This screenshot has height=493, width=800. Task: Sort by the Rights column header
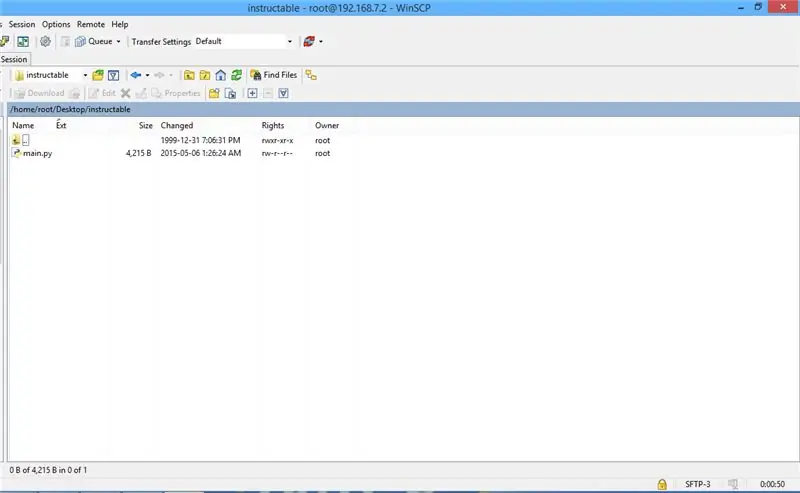coord(273,125)
